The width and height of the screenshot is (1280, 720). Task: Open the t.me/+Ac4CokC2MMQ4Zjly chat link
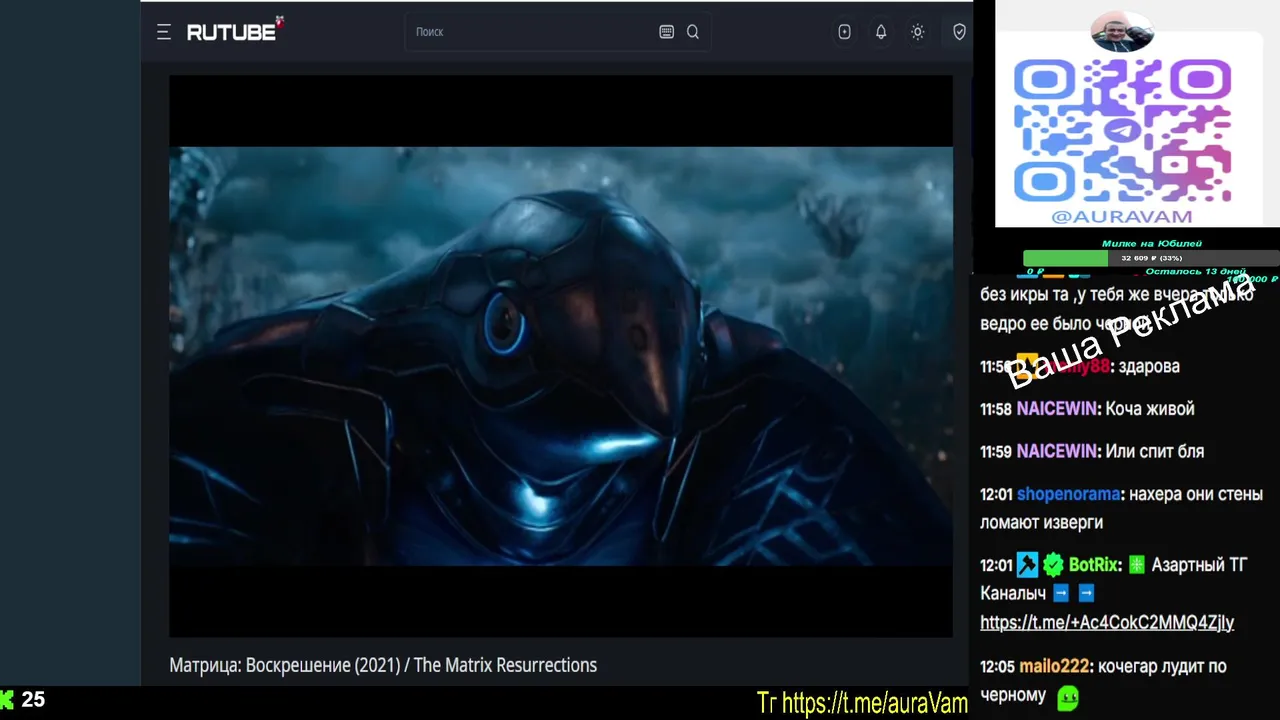1107,622
